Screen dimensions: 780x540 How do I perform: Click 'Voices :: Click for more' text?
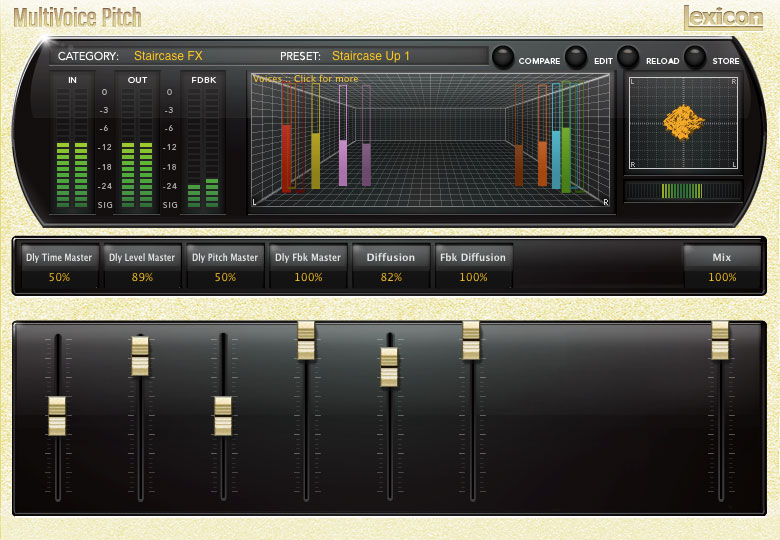(305, 79)
